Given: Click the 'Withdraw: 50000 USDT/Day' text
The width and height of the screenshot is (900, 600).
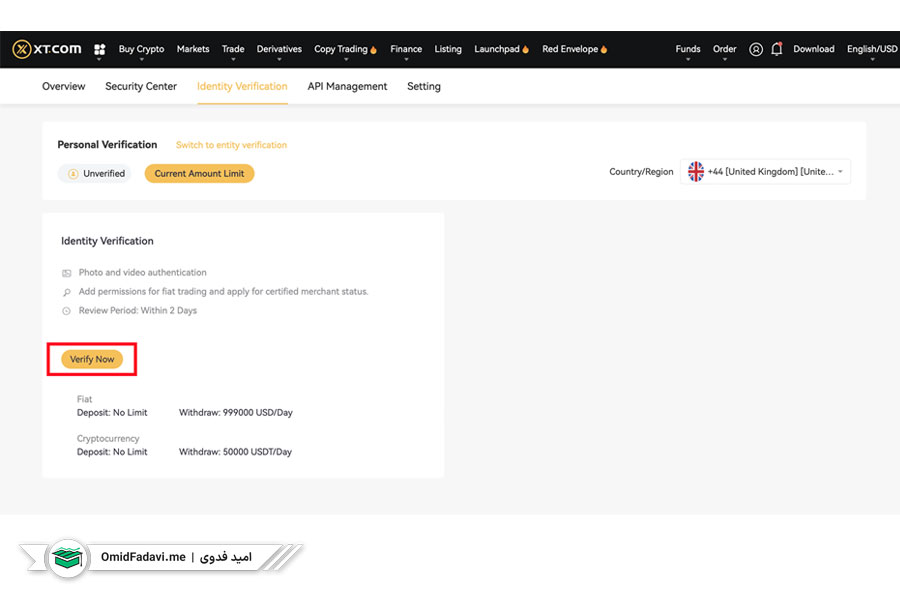Looking at the screenshot, I should [x=235, y=452].
